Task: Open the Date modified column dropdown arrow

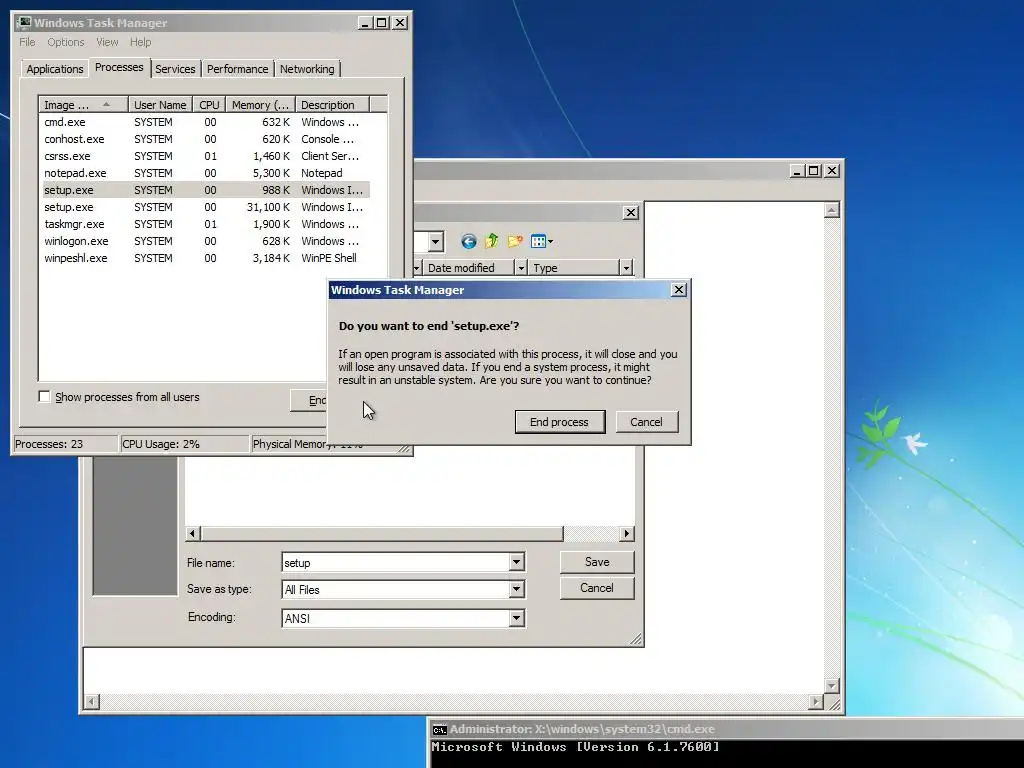Action: [520, 268]
